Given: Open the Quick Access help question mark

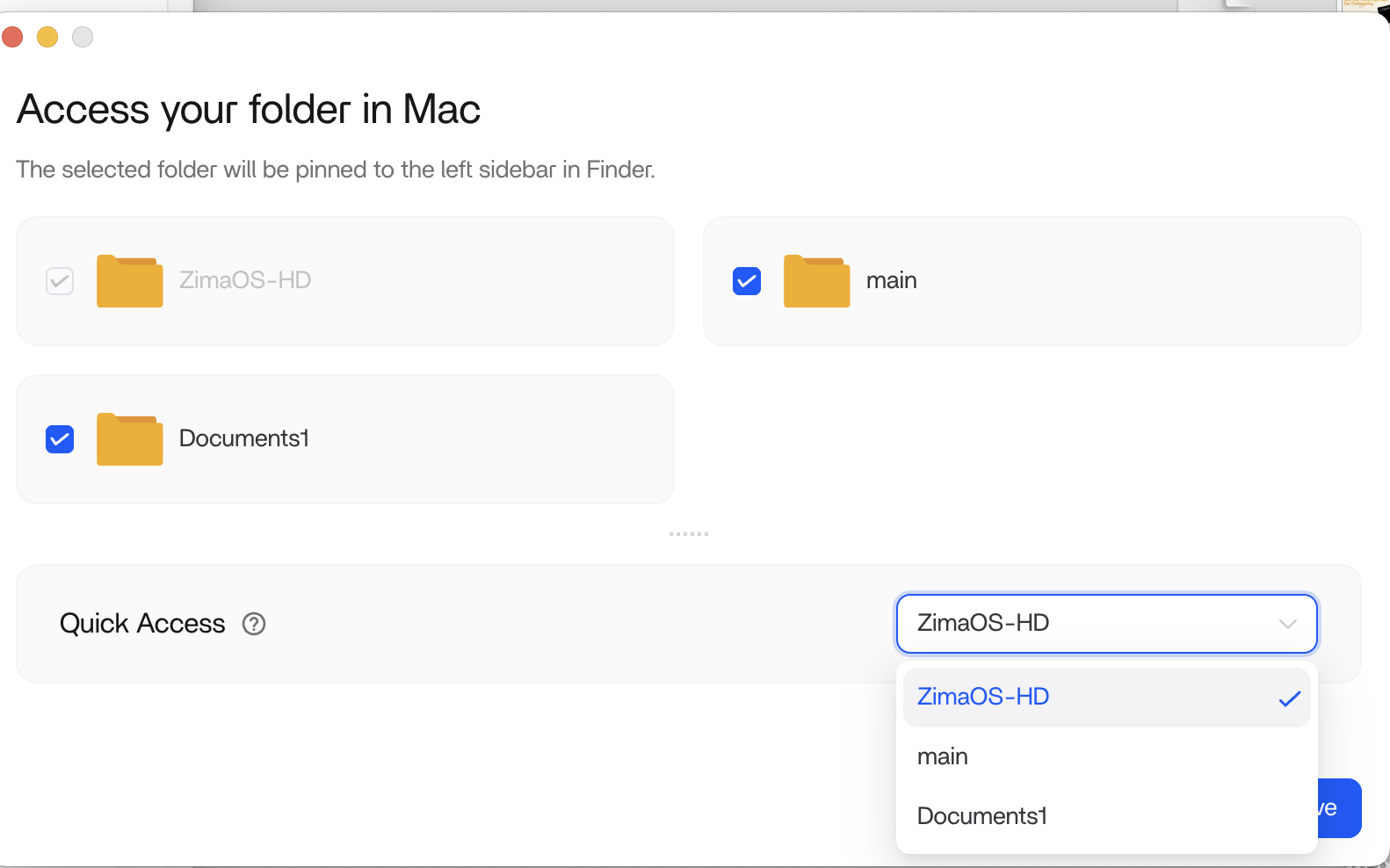Looking at the screenshot, I should 254,624.
